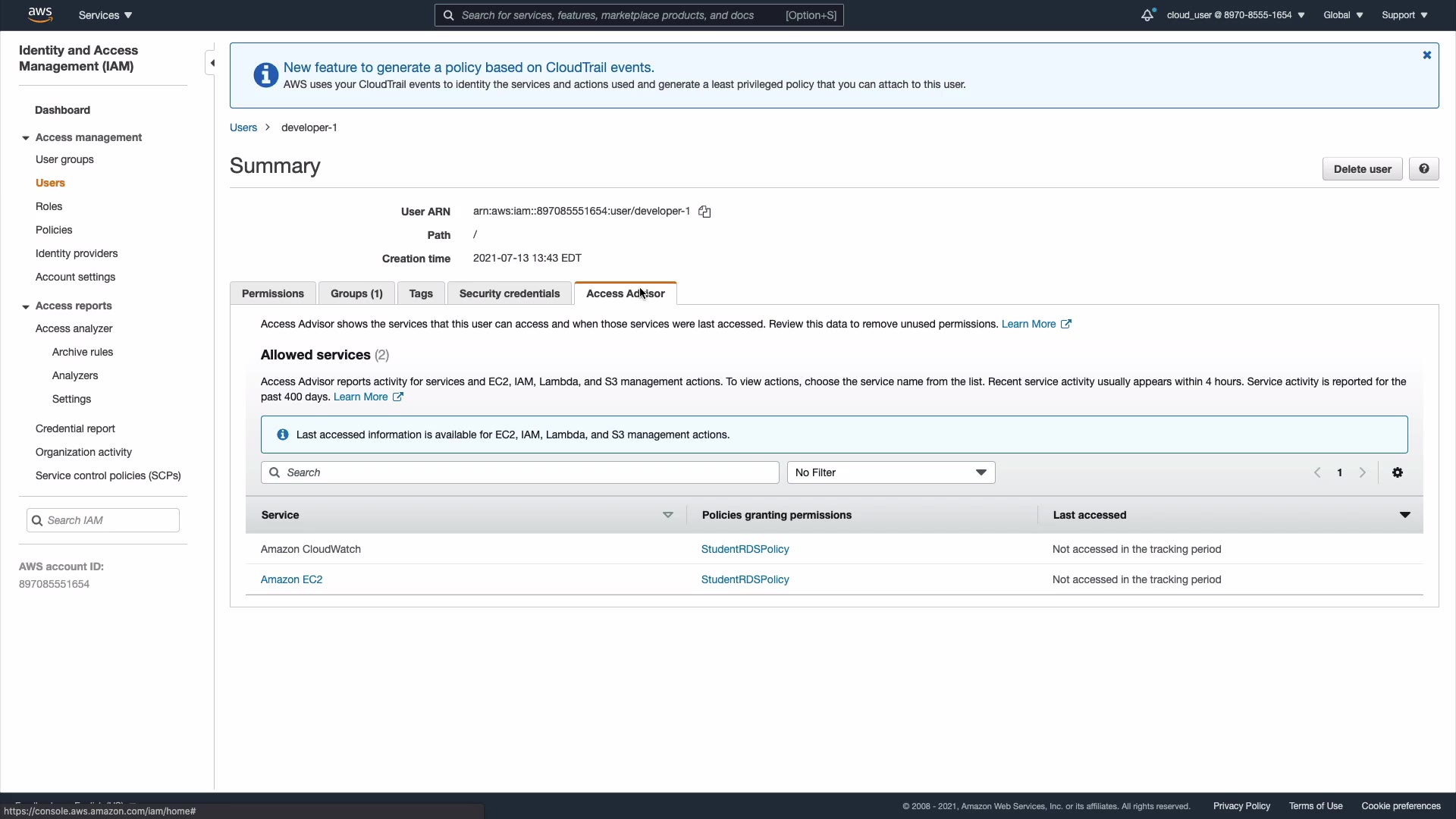The height and width of the screenshot is (819, 1456).
Task: Open the notifications bell icon
Action: (1147, 15)
